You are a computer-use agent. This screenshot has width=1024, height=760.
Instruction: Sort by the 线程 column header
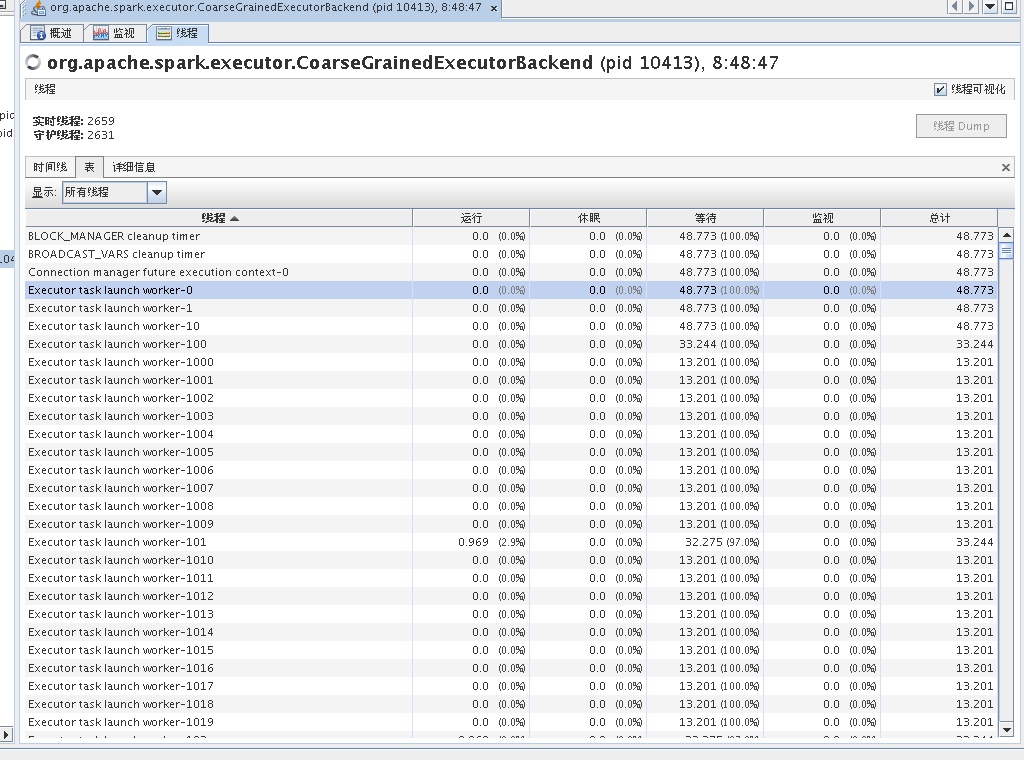[219, 218]
